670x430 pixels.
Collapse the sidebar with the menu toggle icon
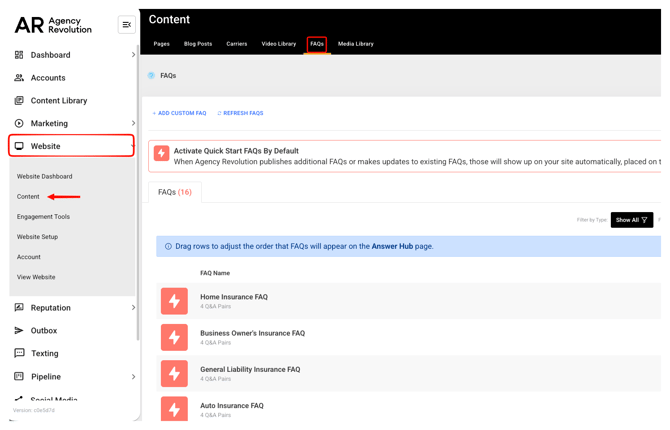[126, 25]
